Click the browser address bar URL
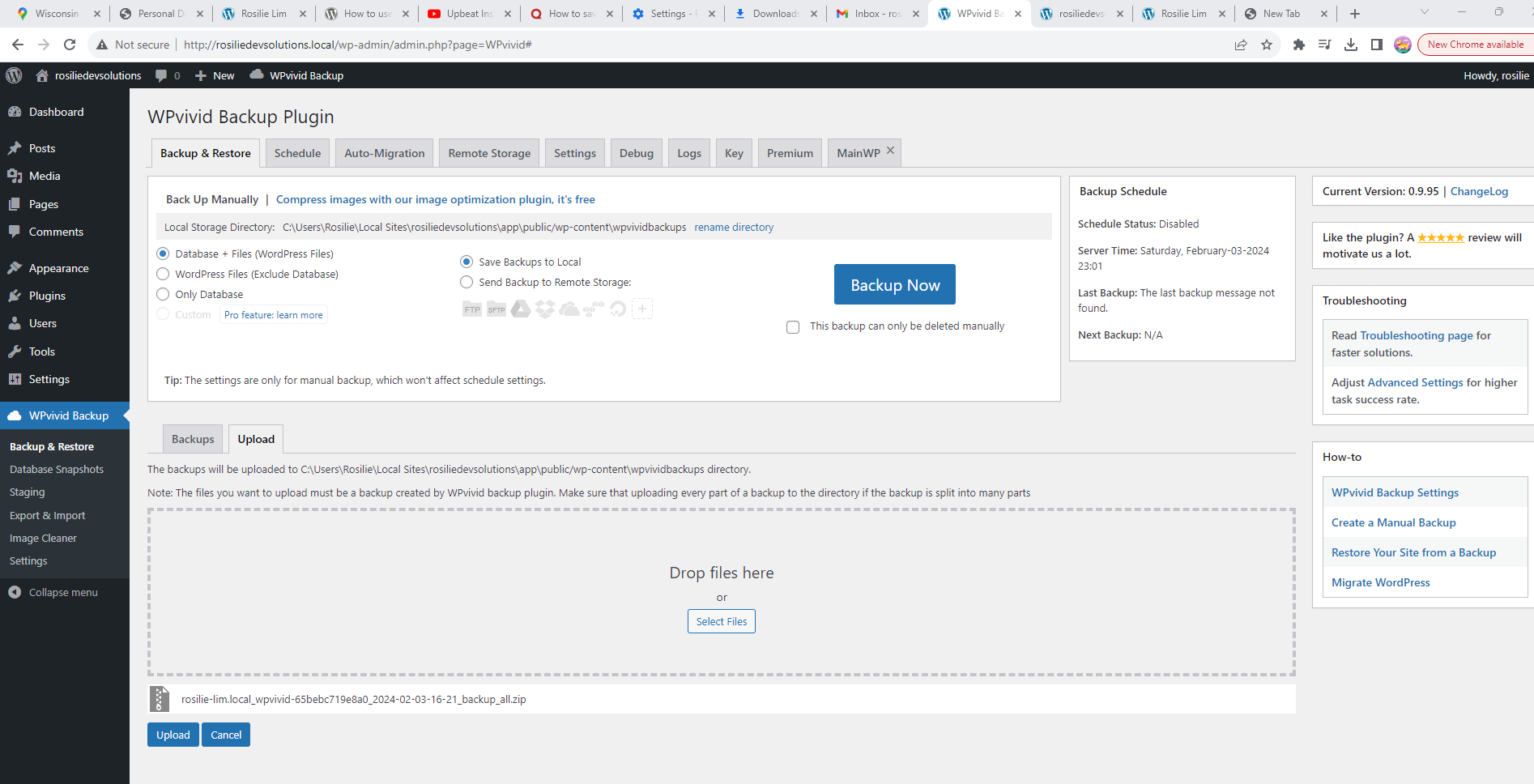Image resolution: width=1534 pixels, height=784 pixels. point(357,45)
